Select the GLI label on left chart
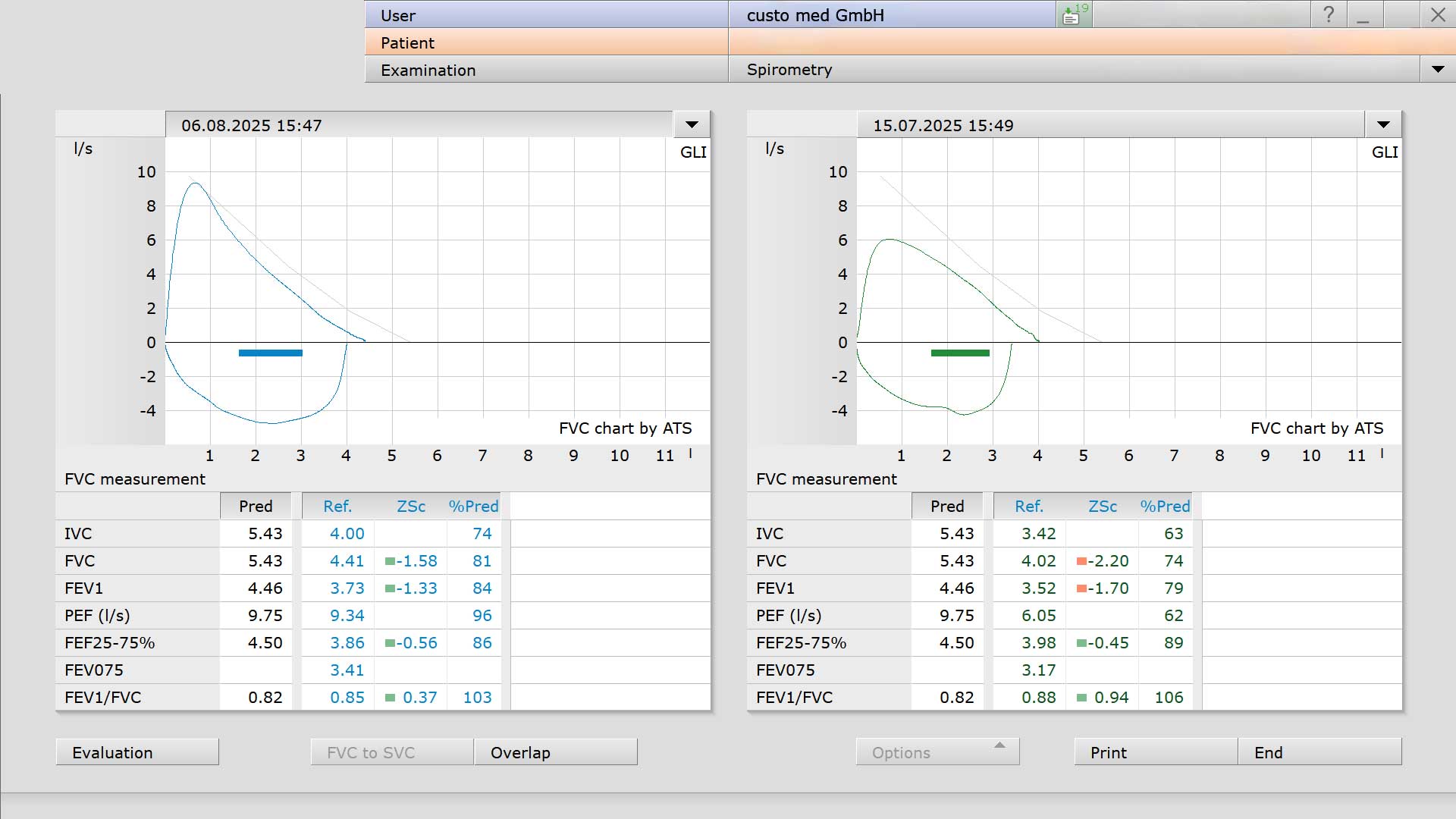The width and height of the screenshot is (1456, 819). pos(693,152)
